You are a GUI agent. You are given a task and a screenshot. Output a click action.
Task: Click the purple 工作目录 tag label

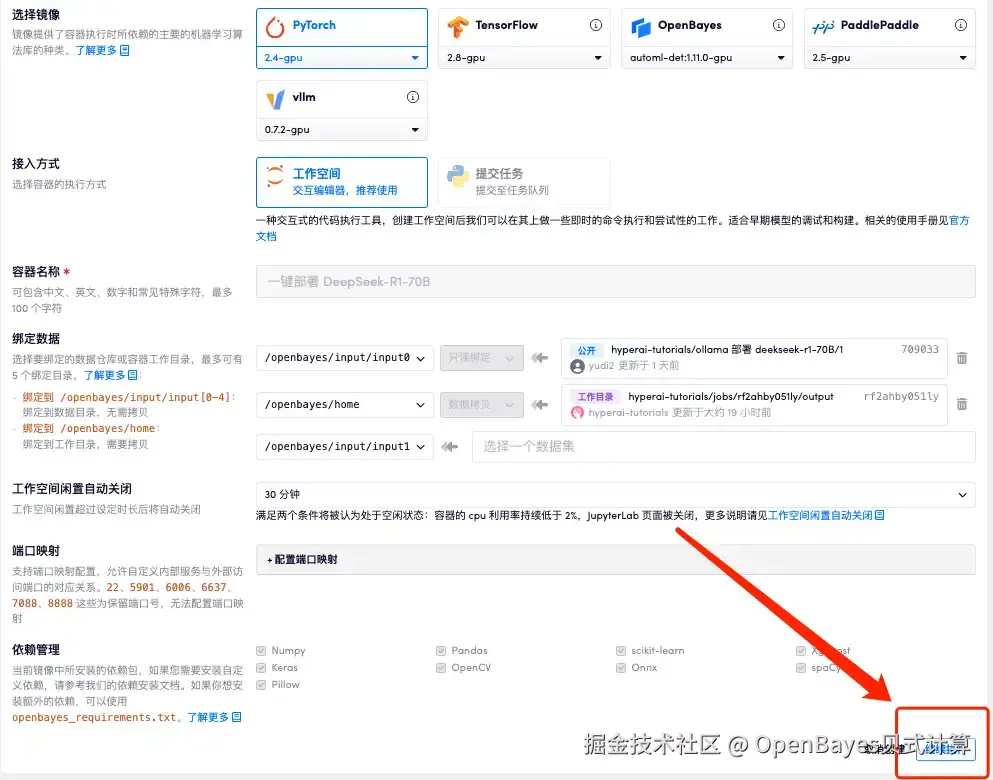click(595, 396)
